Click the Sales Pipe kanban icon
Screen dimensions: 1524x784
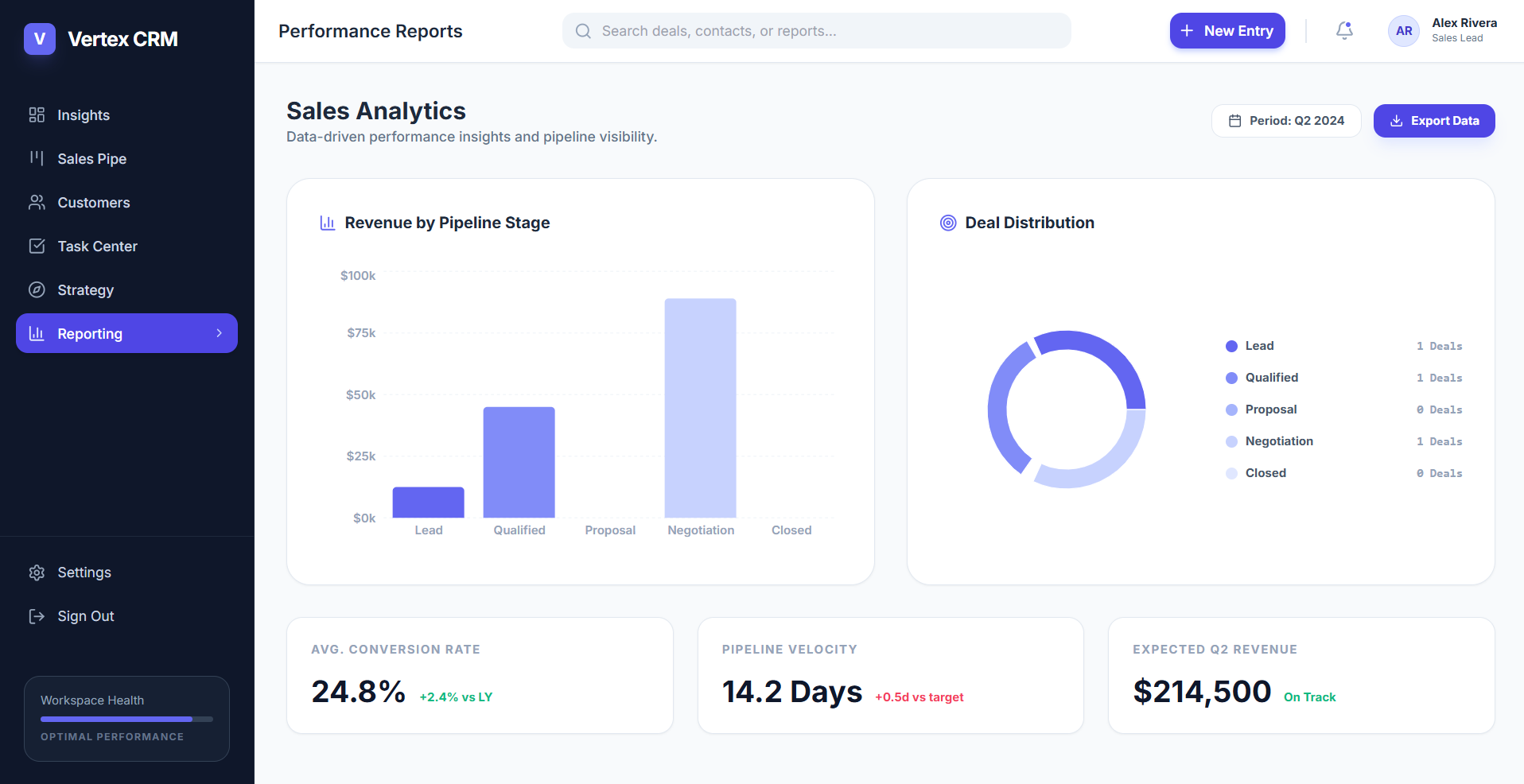[37, 158]
